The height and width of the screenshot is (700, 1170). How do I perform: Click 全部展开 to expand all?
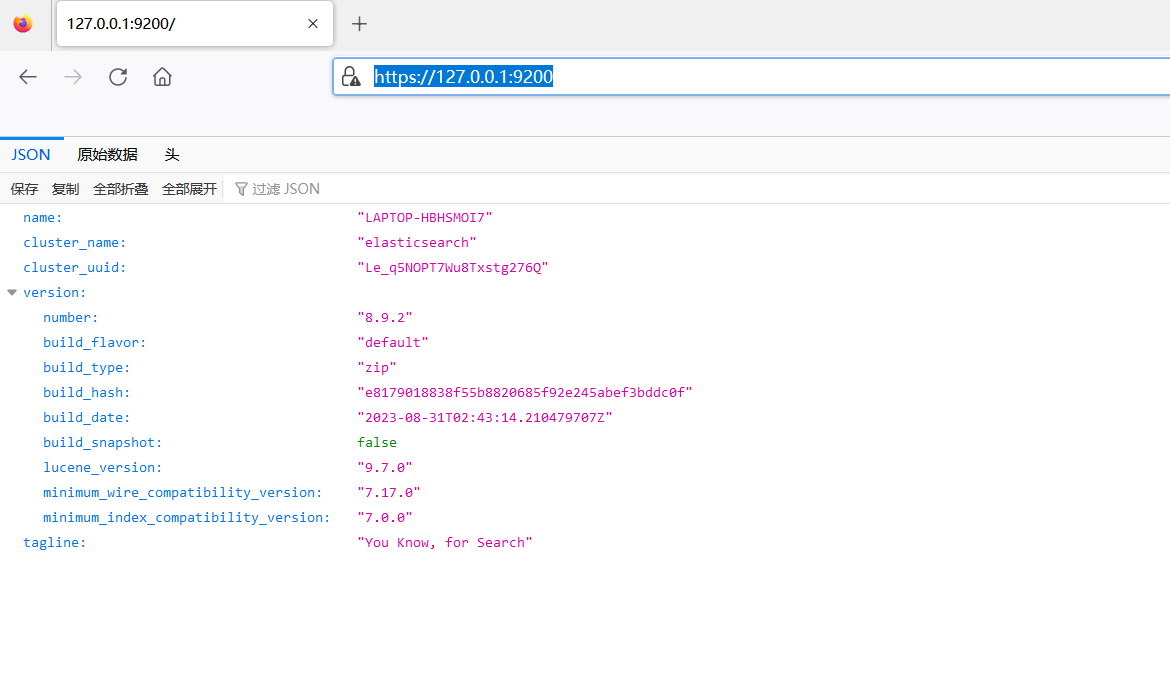tap(189, 189)
